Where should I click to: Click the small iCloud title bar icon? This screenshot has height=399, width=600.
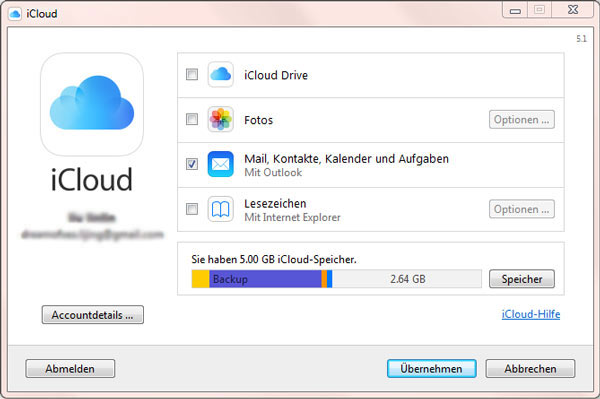(15, 14)
